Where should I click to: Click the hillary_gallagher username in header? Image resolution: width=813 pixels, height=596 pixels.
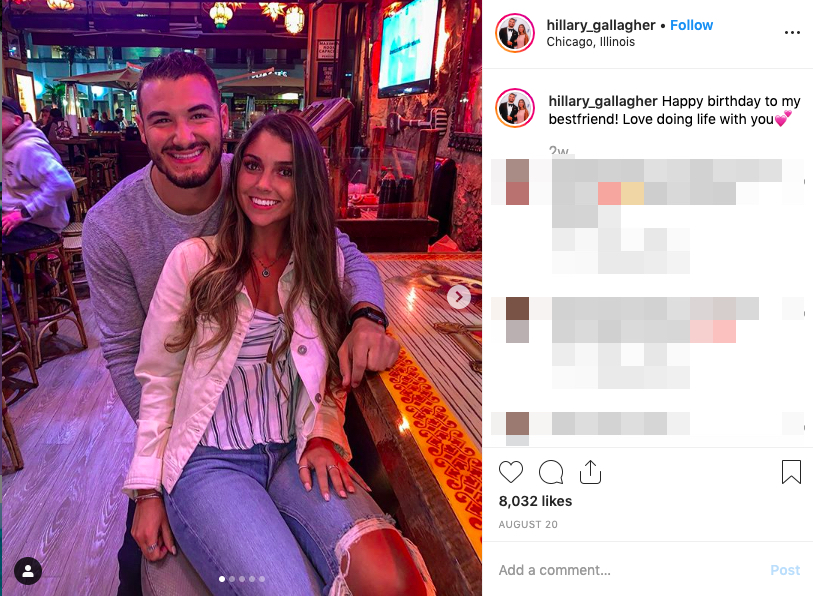coord(600,25)
